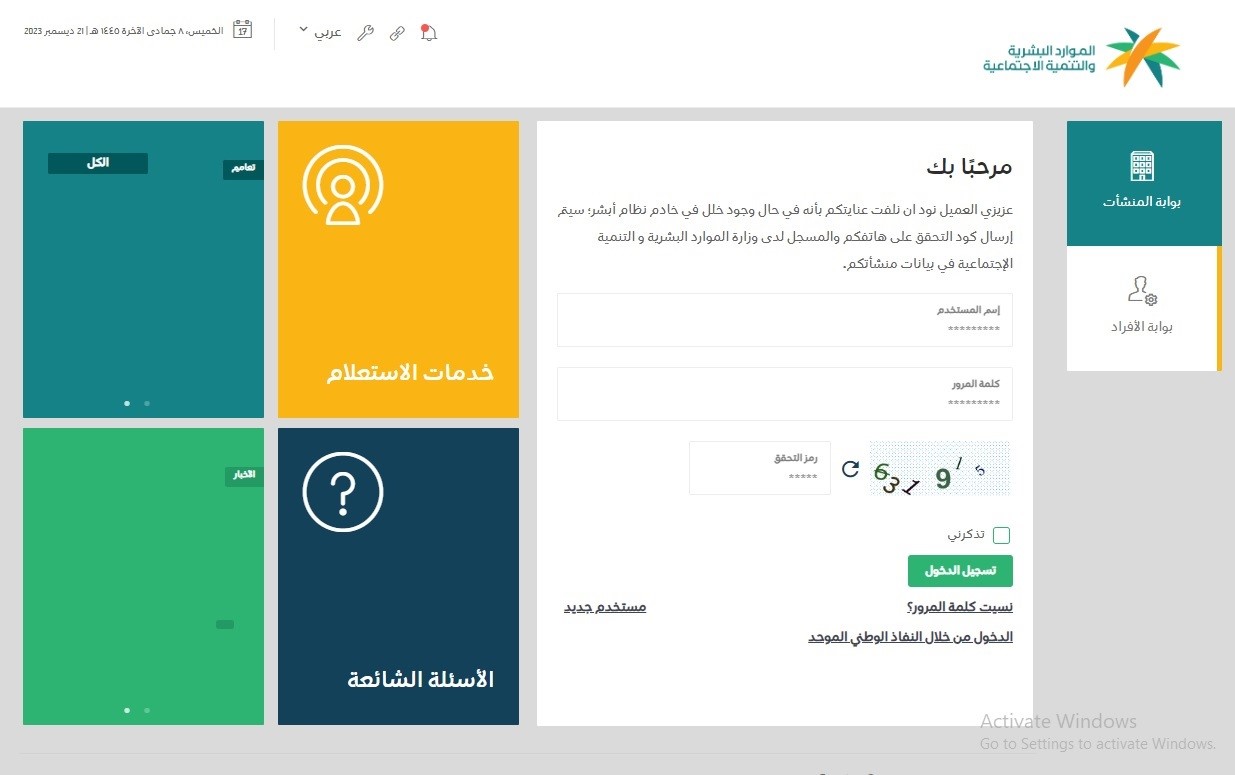Select the بوابة المنشآت tab
This screenshot has width=1235, height=775.
pyautogui.click(x=1144, y=184)
